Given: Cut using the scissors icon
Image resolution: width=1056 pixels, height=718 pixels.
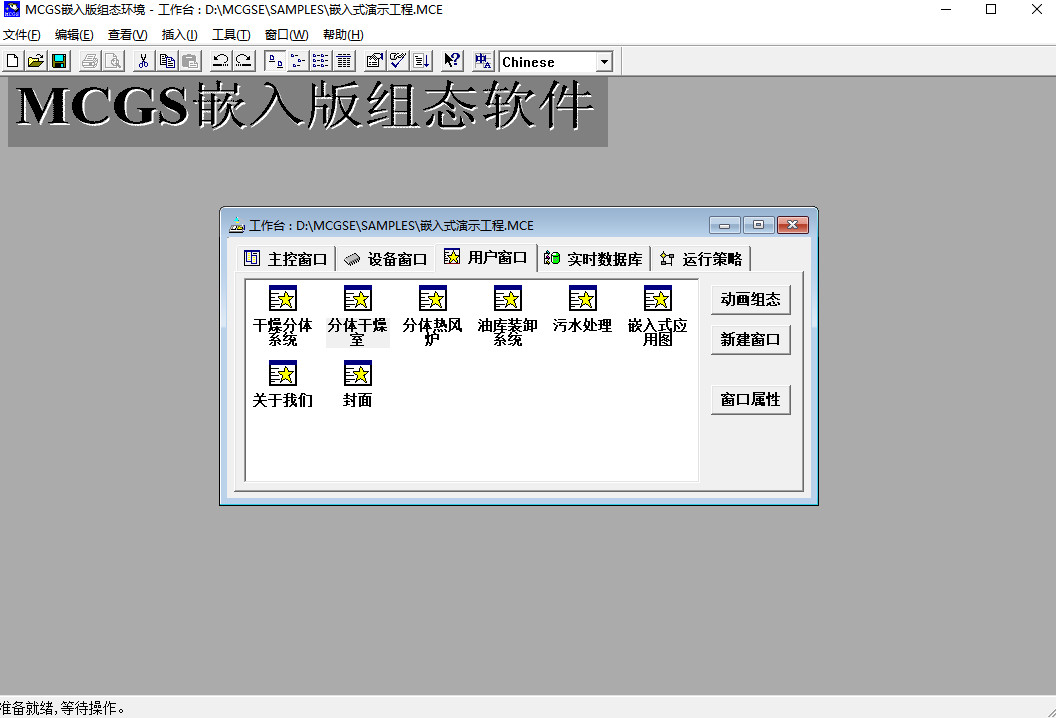Looking at the screenshot, I should [x=143, y=61].
